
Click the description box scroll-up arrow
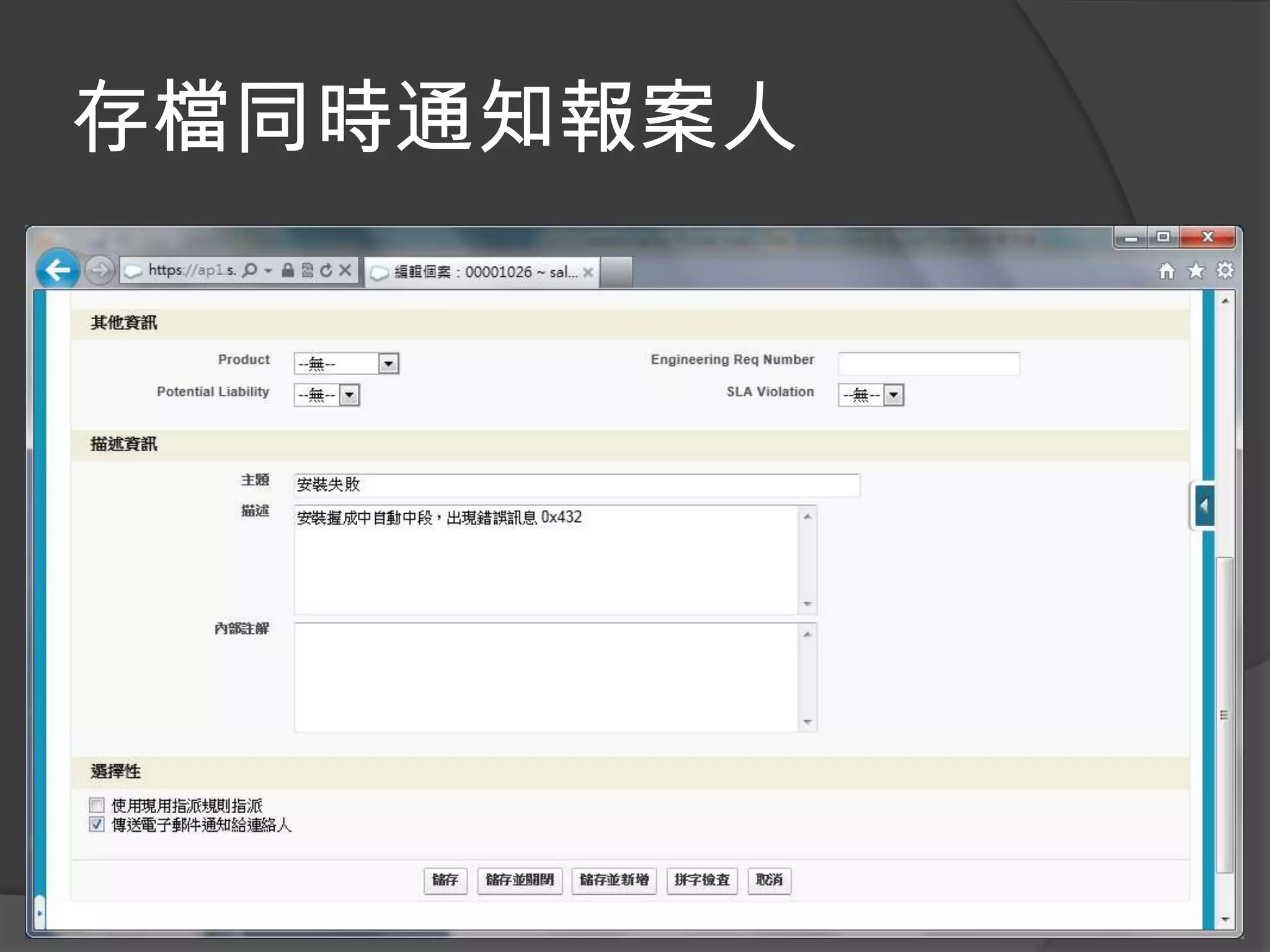click(807, 516)
